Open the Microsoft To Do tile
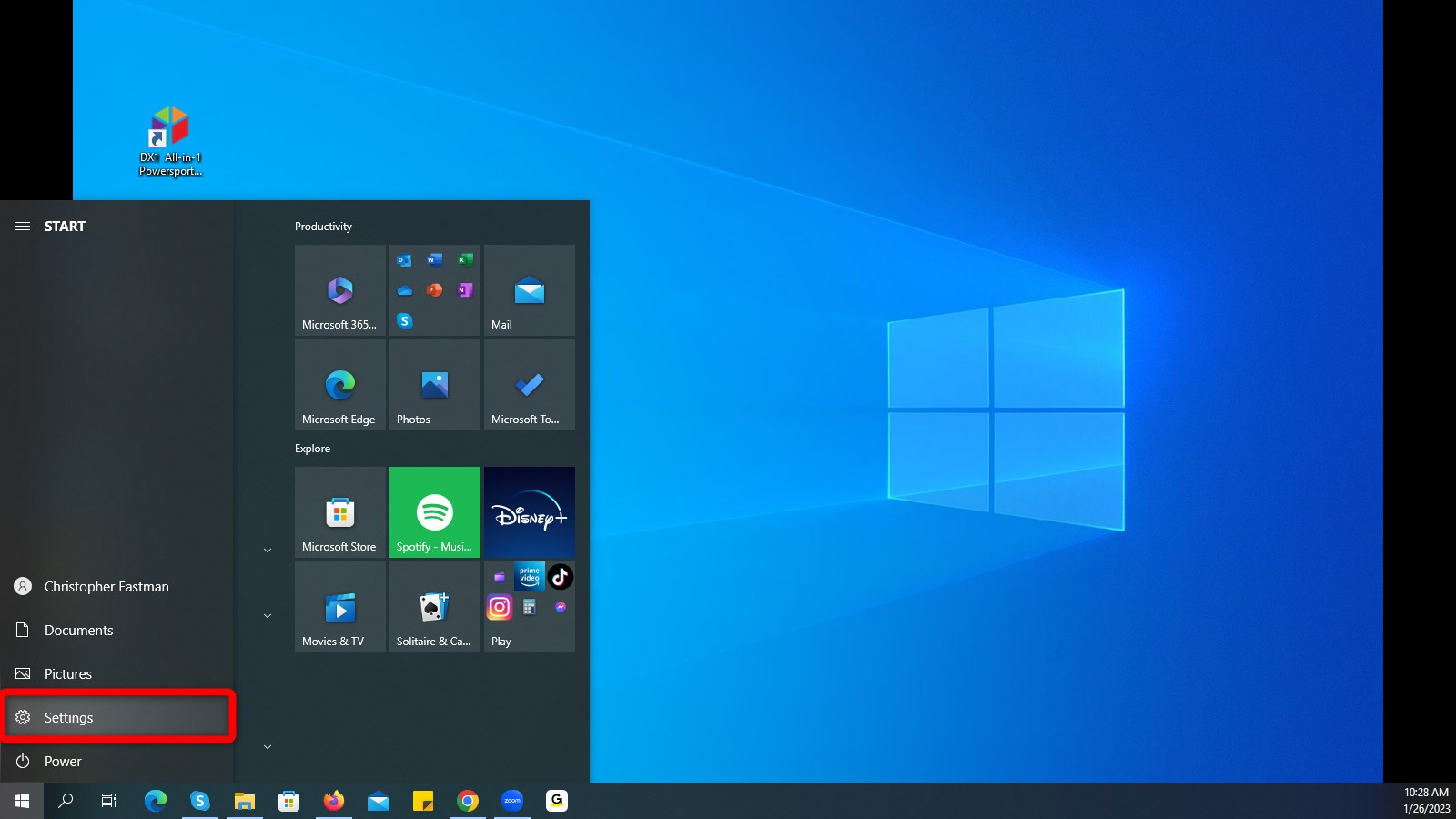The width and height of the screenshot is (1456, 819). click(530, 385)
